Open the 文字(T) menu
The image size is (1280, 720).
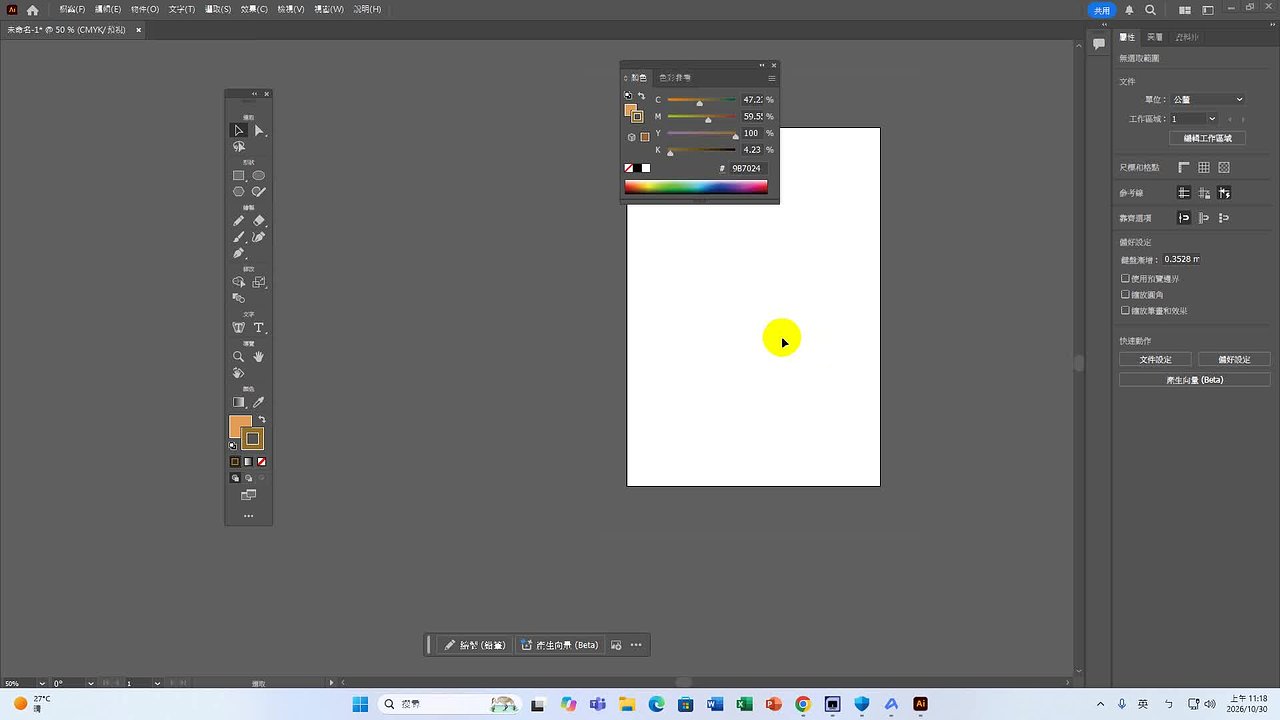(x=182, y=9)
